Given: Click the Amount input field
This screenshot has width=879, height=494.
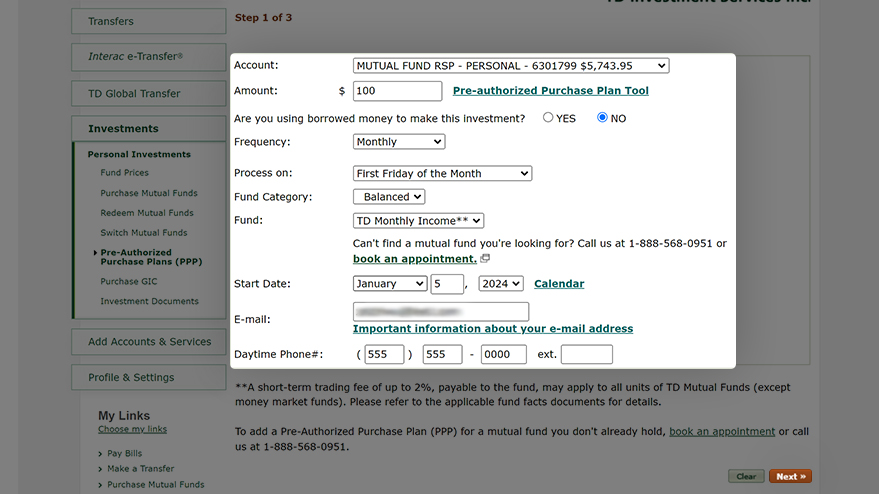Looking at the screenshot, I should [397, 91].
